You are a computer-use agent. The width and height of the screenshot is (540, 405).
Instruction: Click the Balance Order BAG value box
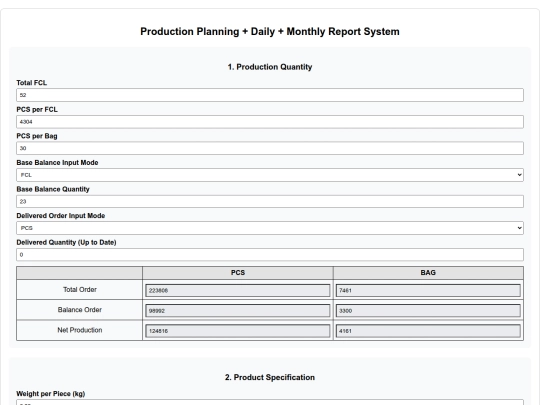(428, 311)
